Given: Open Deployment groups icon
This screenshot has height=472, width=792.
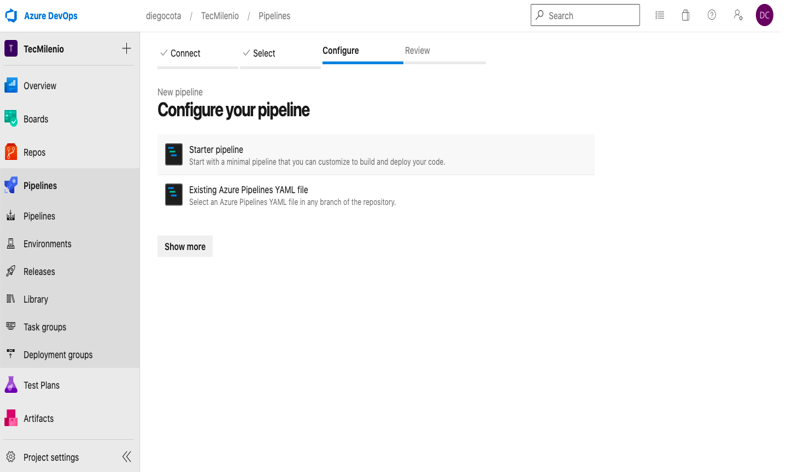Looking at the screenshot, I should [x=11, y=354].
